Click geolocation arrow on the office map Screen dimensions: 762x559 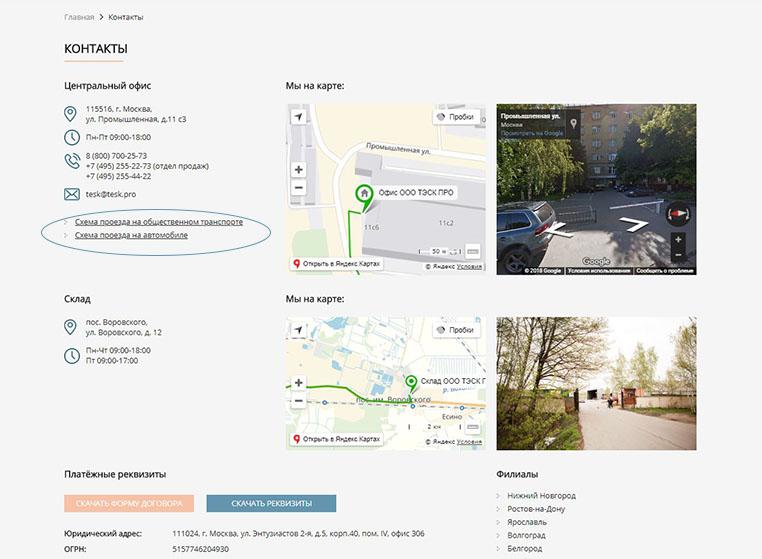pos(298,117)
